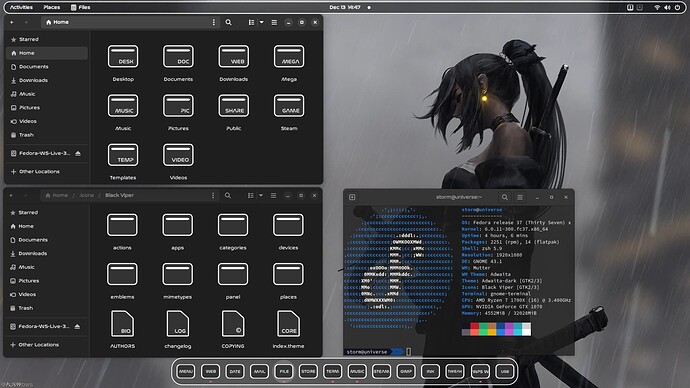Viewport: 690px width, 388px height.
Task: Open the Mega folder
Action: point(289,63)
